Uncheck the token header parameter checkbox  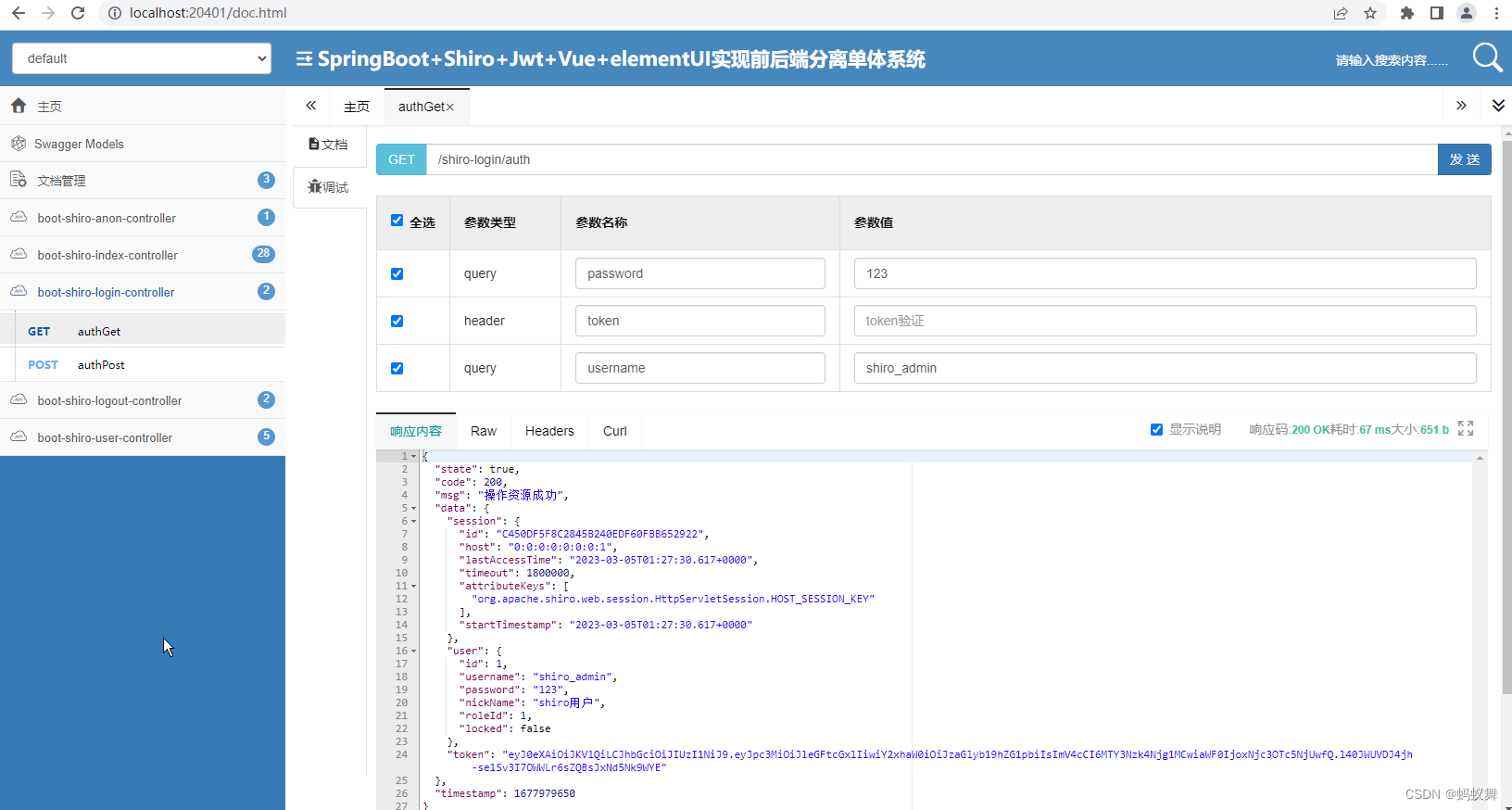[x=397, y=321]
